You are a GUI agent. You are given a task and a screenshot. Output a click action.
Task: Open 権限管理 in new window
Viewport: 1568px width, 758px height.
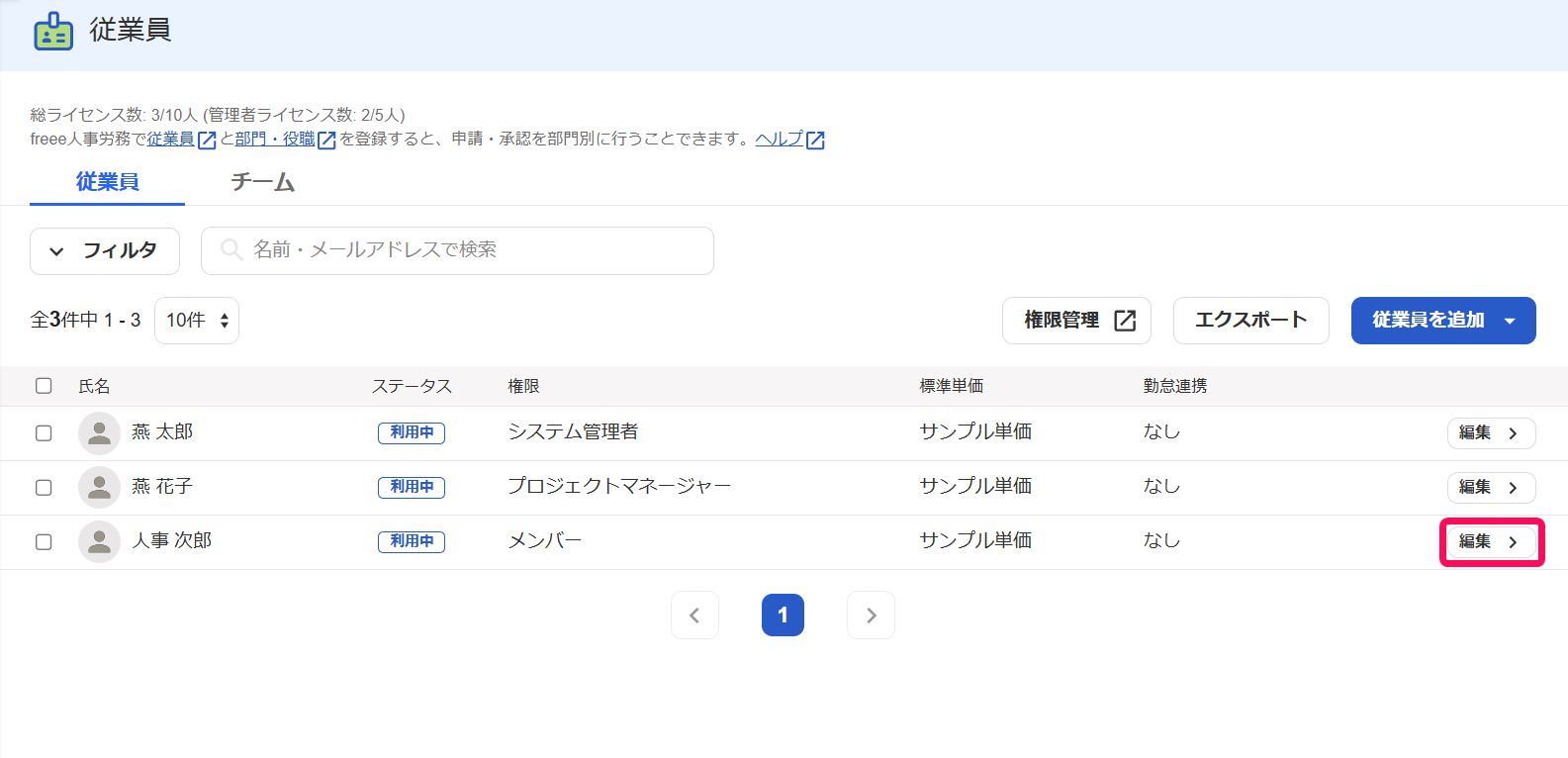[x=1076, y=321]
